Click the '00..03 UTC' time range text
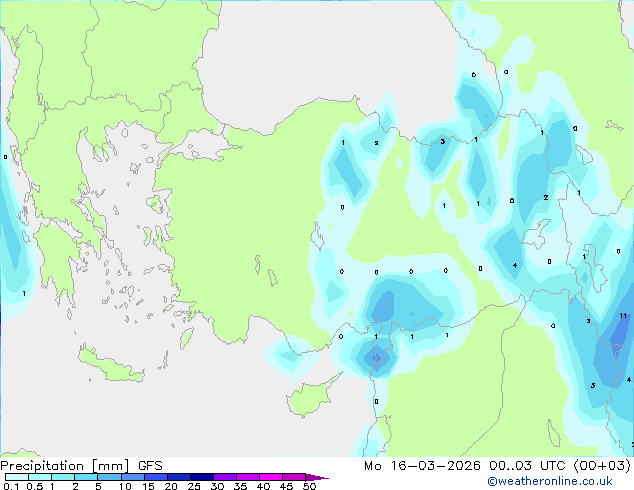The image size is (634, 490). click(527, 466)
